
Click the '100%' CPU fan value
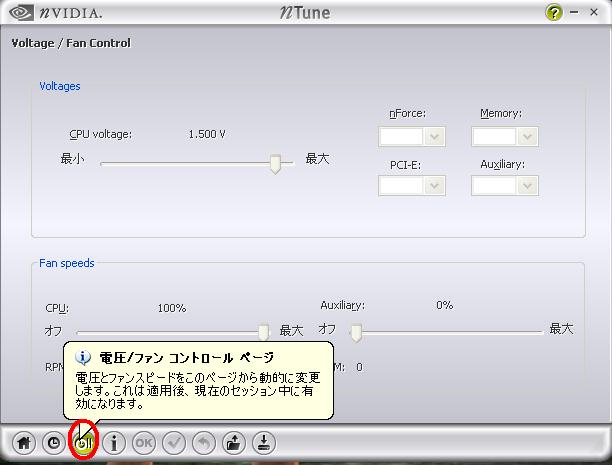coord(172,308)
